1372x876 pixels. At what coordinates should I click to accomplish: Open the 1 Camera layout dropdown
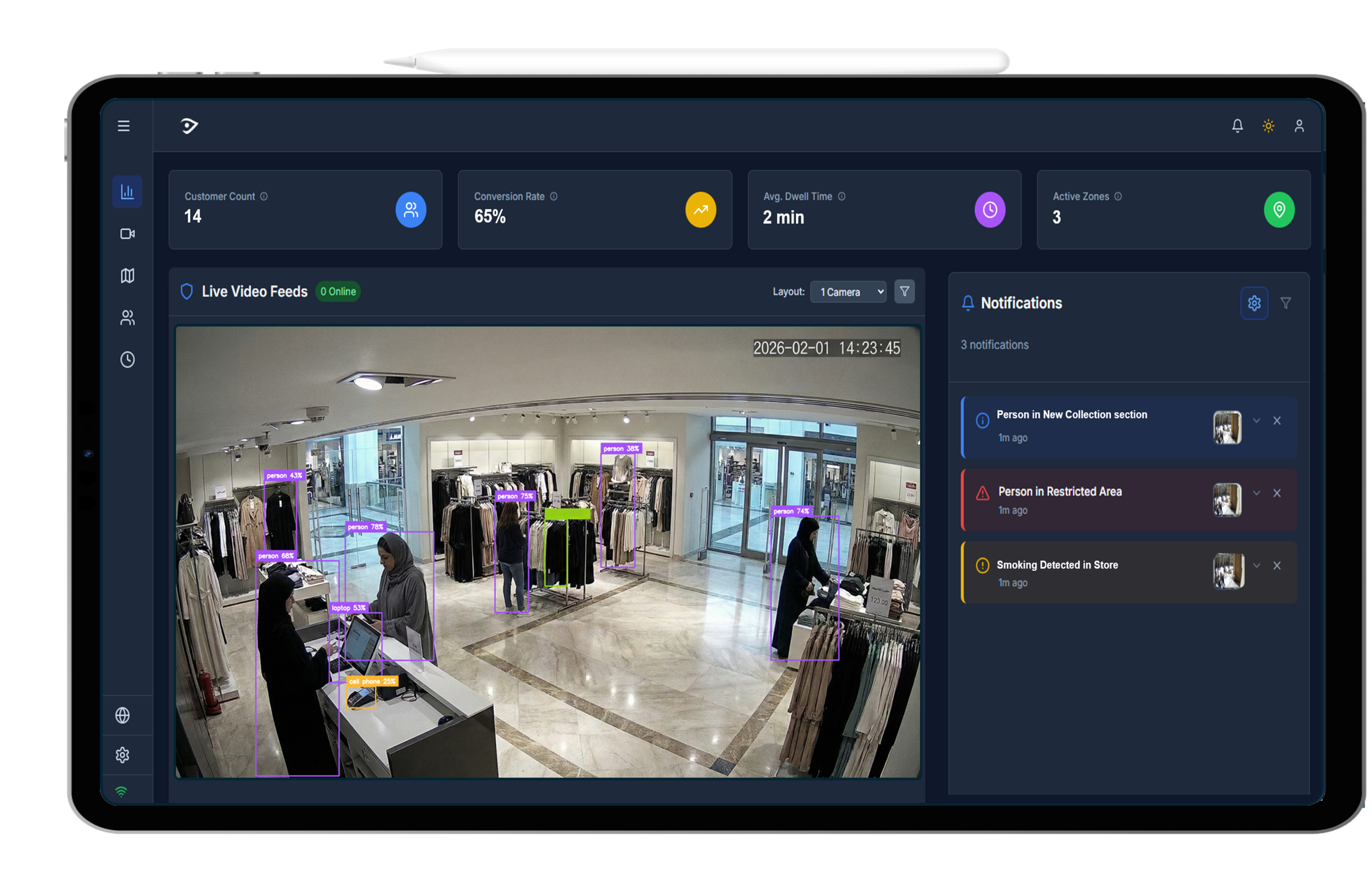pos(847,292)
